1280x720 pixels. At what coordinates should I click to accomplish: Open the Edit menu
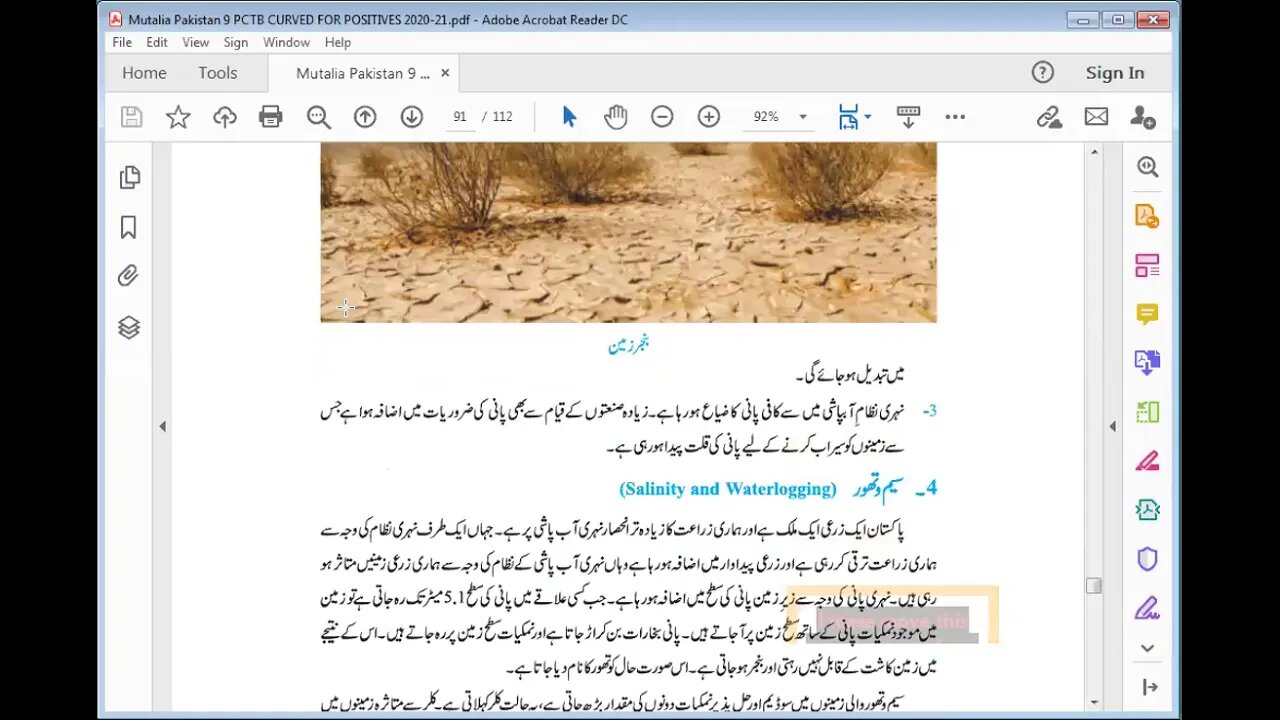(x=157, y=42)
